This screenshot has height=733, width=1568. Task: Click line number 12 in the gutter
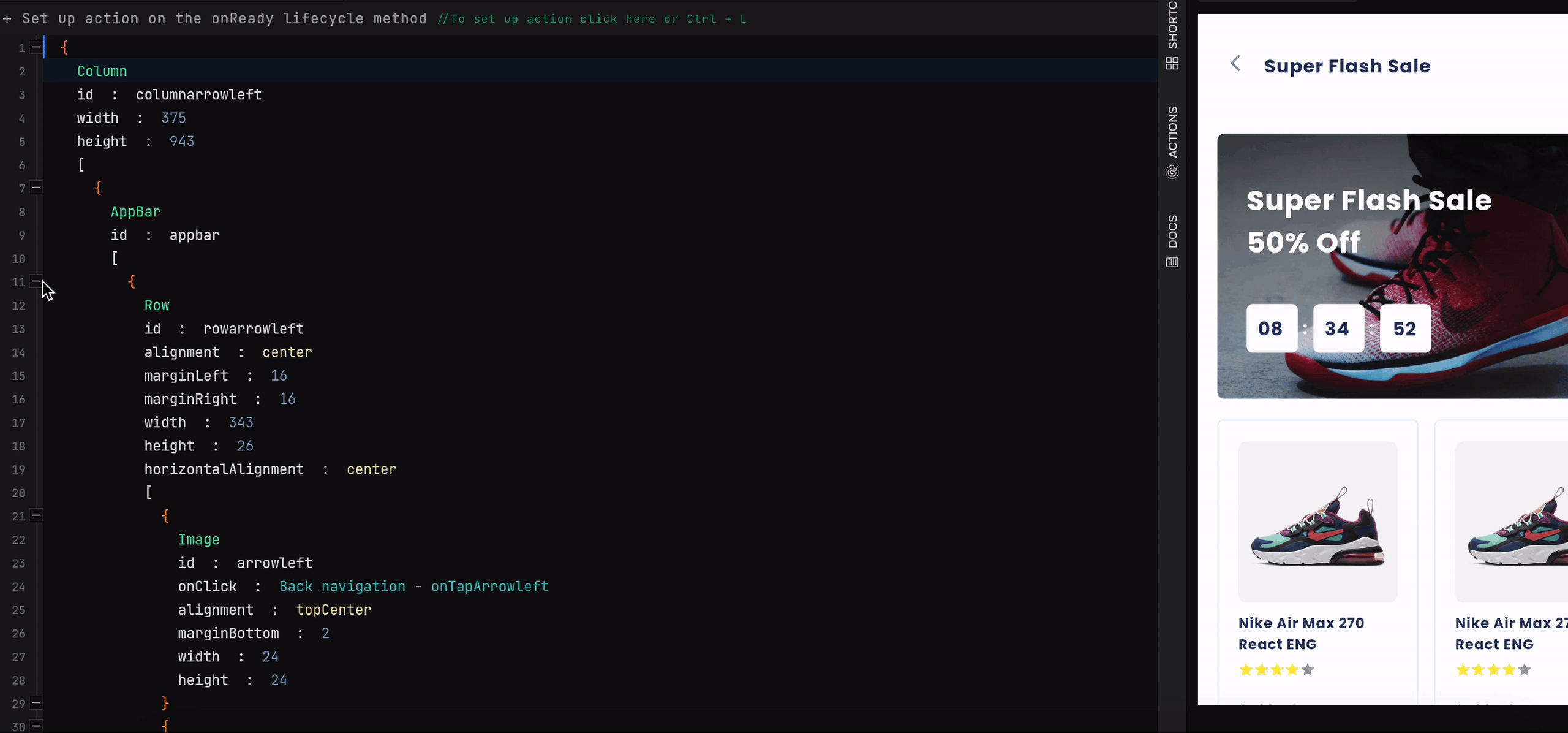click(18, 305)
